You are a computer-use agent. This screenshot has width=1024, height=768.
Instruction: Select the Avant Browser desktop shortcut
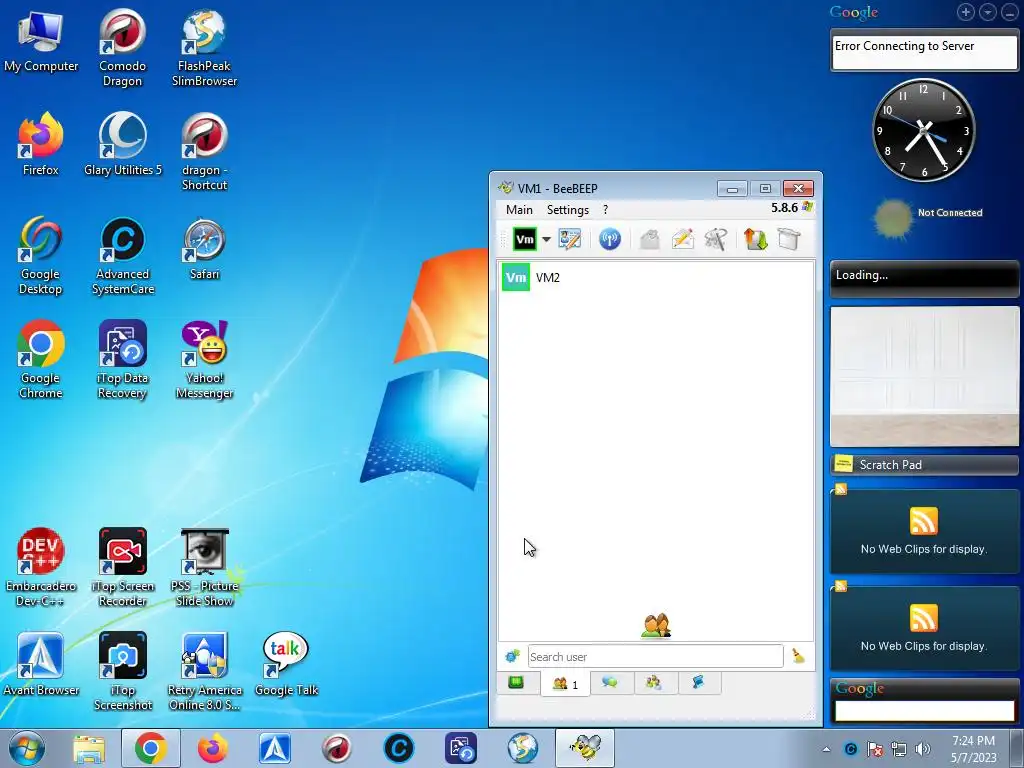40,664
